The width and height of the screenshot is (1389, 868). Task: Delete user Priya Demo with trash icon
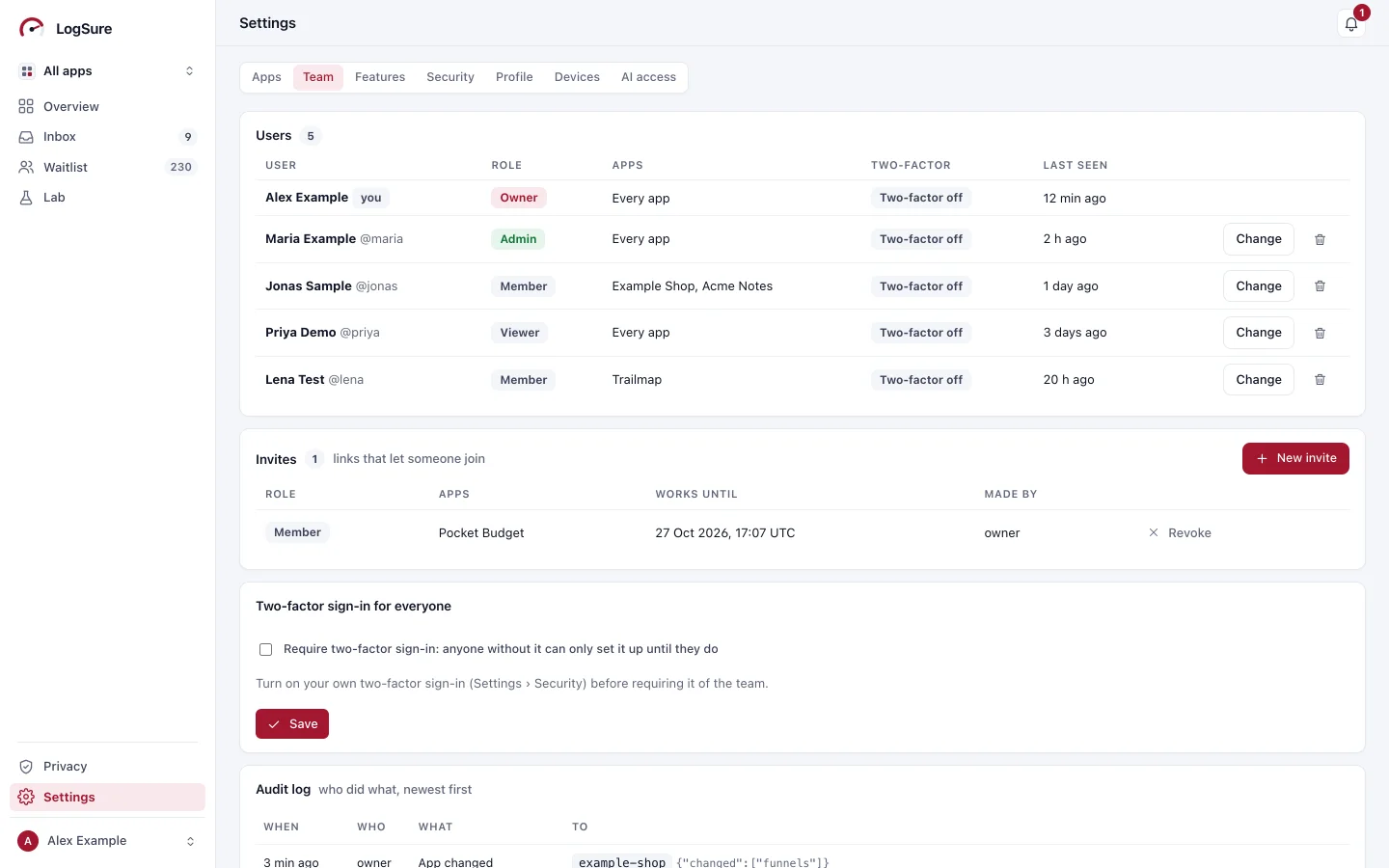1320,333
